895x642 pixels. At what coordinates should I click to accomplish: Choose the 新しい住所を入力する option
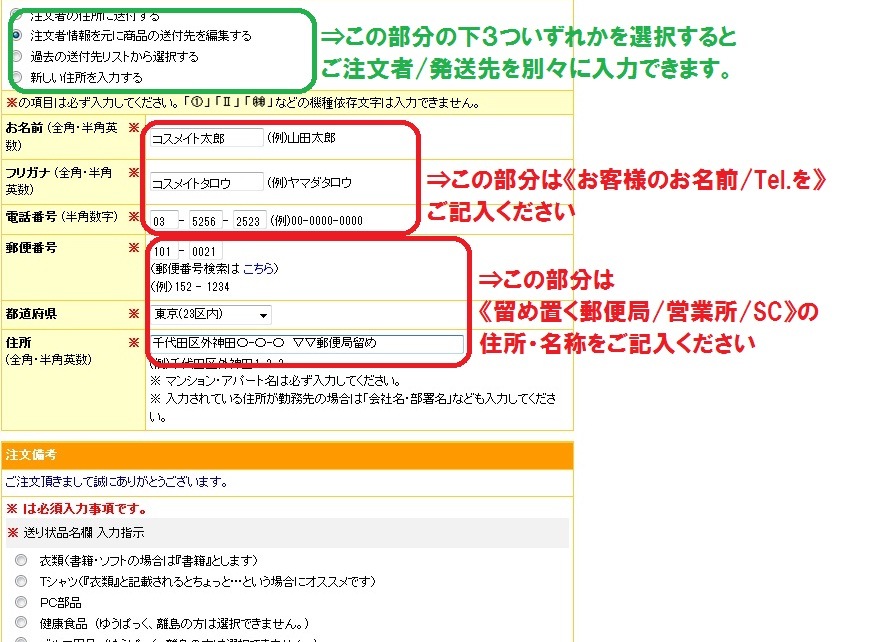[16, 77]
